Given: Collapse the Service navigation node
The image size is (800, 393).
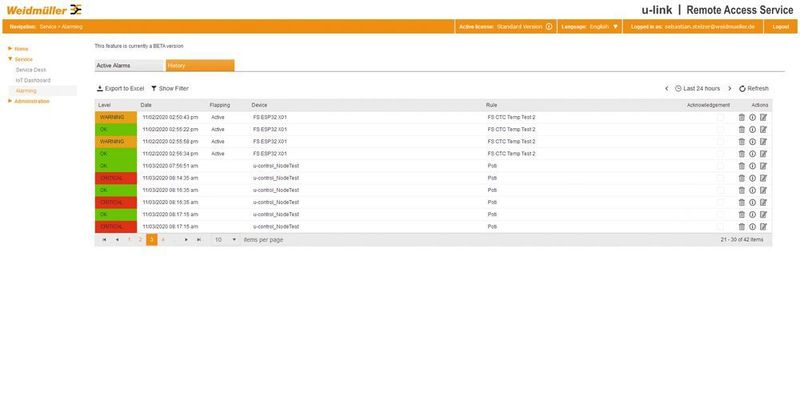Looking at the screenshot, I should (10, 59).
